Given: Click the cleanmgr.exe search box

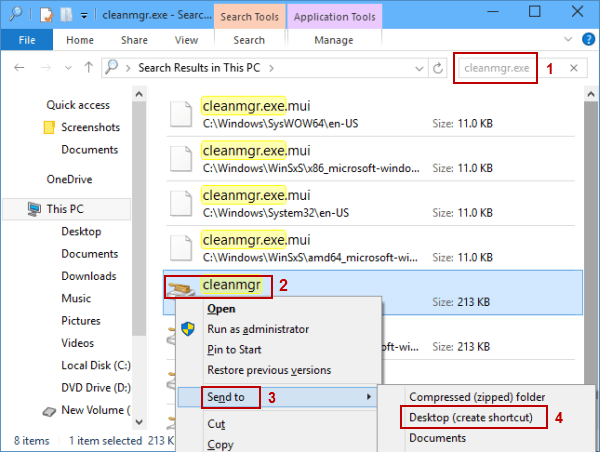Looking at the screenshot, I should [497, 68].
